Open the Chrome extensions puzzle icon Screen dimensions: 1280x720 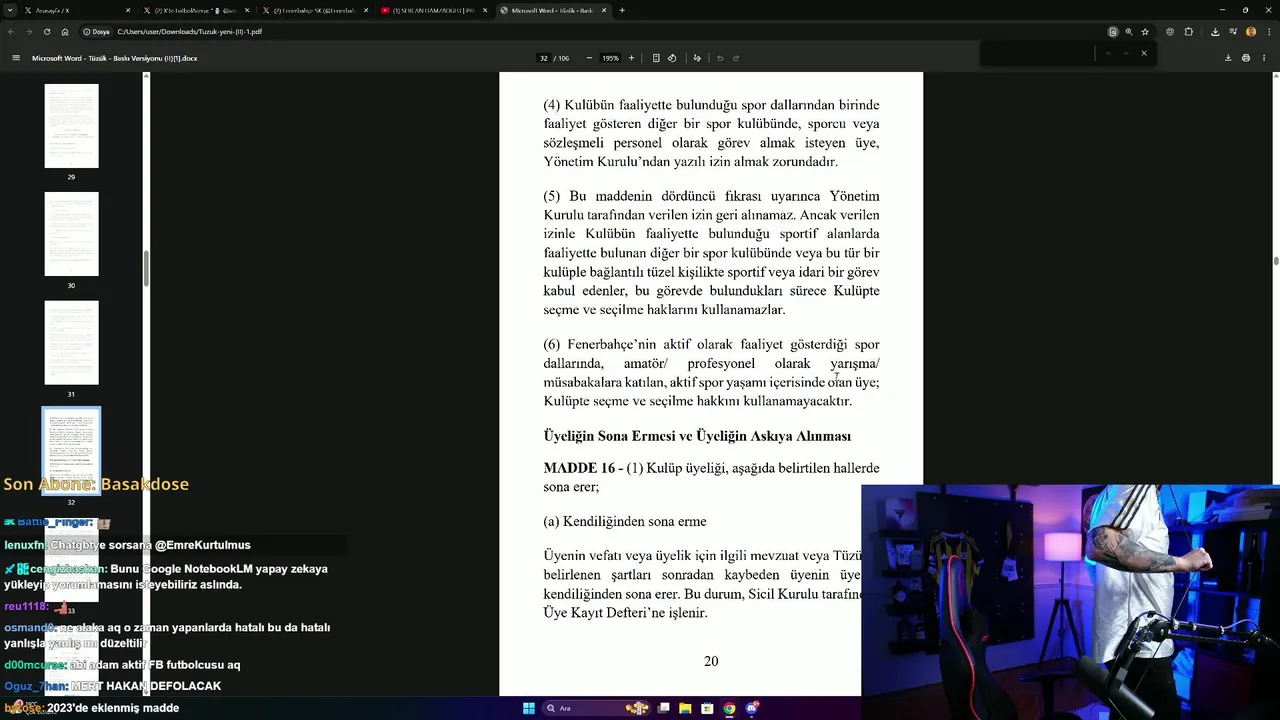pos(1188,32)
